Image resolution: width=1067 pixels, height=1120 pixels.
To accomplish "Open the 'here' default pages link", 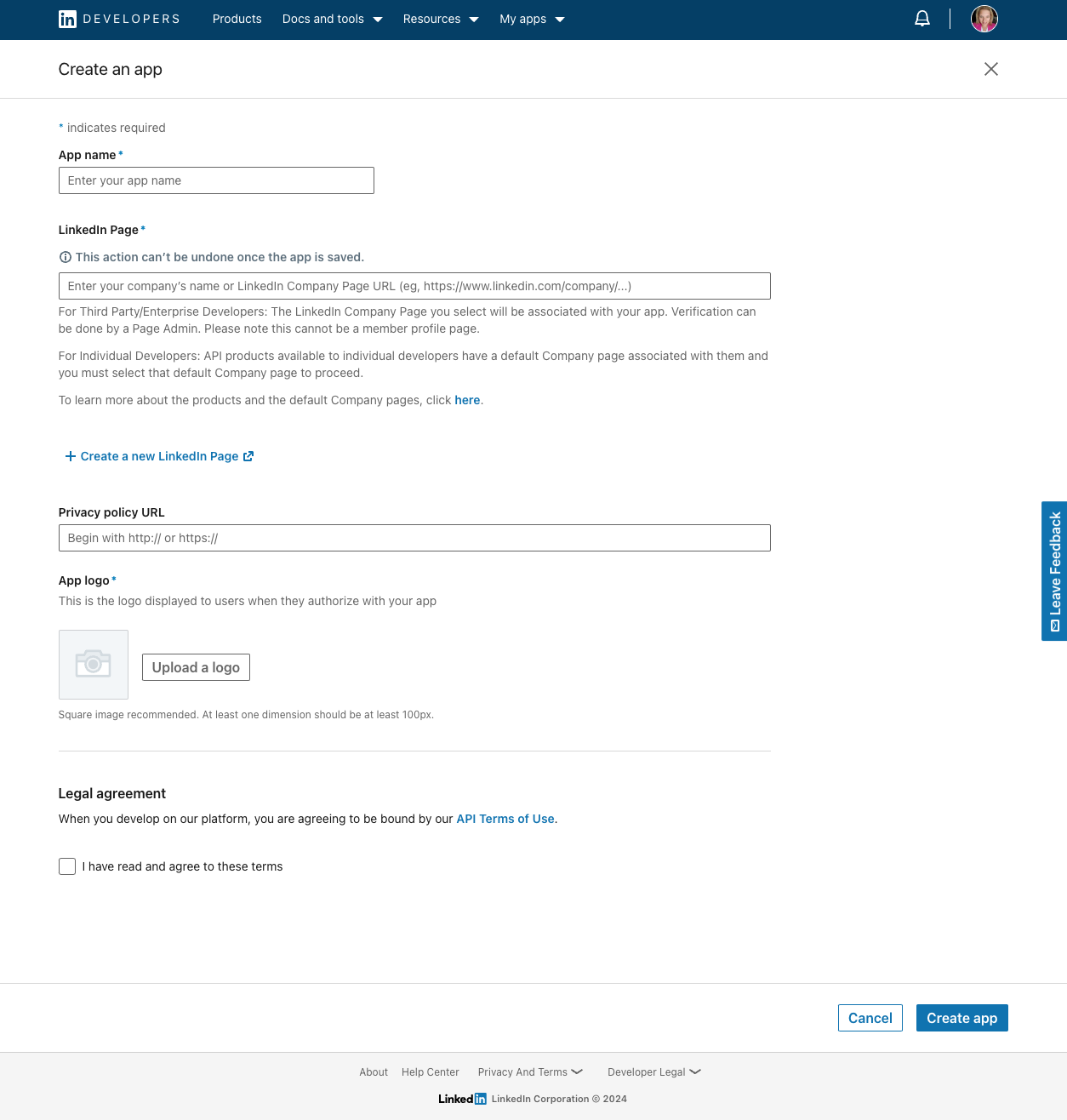I will (467, 400).
